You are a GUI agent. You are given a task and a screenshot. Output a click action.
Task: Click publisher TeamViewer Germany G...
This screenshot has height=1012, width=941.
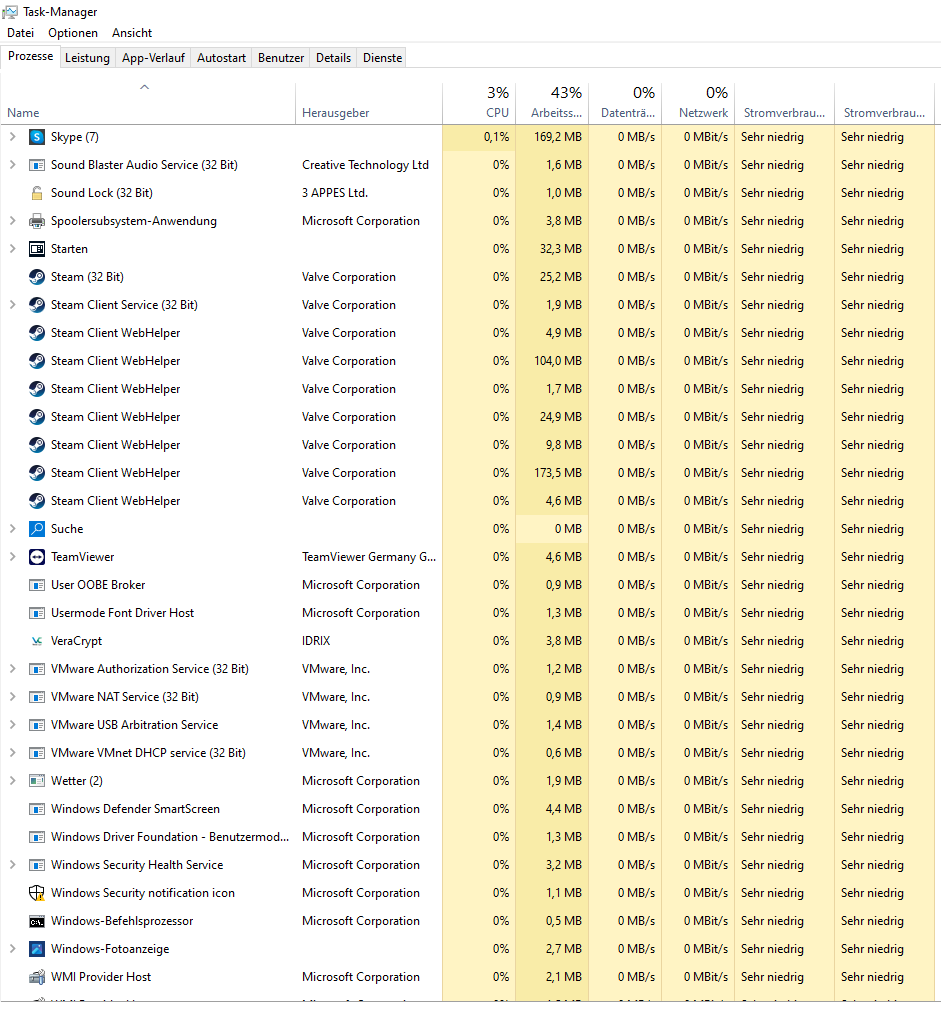[x=369, y=557]
